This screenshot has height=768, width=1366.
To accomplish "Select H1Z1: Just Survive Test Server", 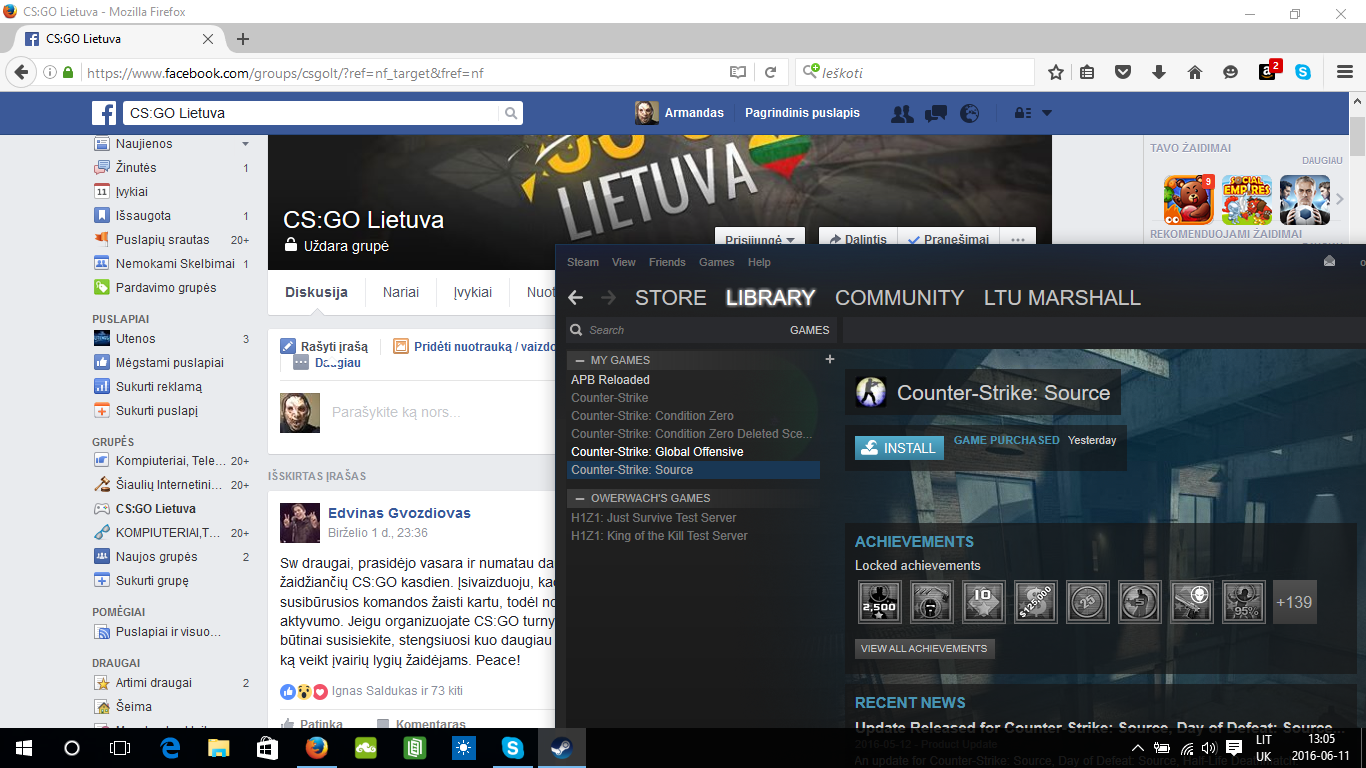I will pos(653,518).
